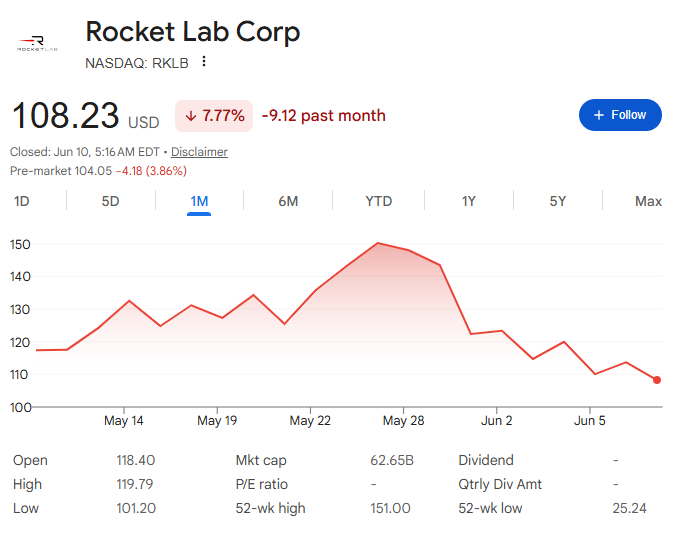Screen dimensions: 679x536
Task: Click the High value 119.79
Action: [x=135, y=484]
